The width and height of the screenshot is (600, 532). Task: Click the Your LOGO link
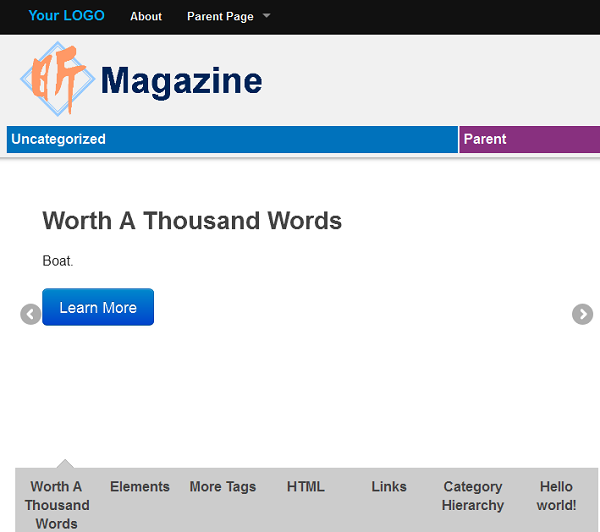click(66, 16)
